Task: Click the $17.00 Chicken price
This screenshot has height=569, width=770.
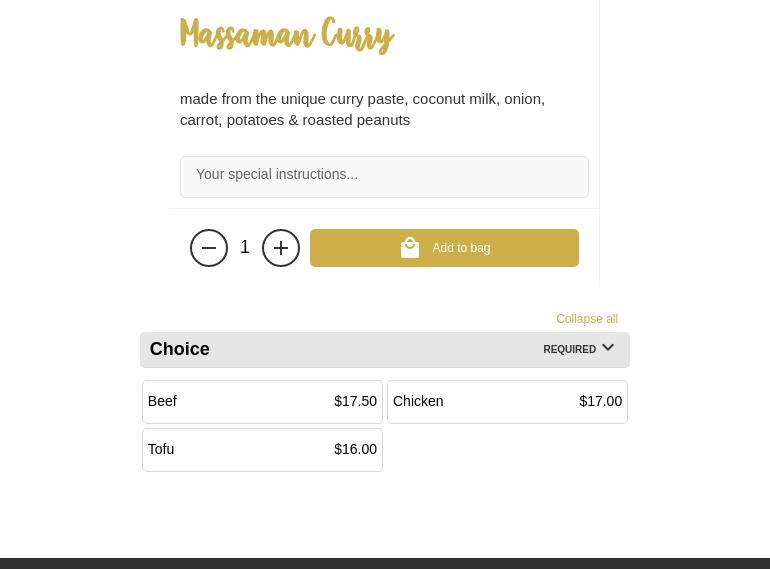Action: [x=600, y=402]
